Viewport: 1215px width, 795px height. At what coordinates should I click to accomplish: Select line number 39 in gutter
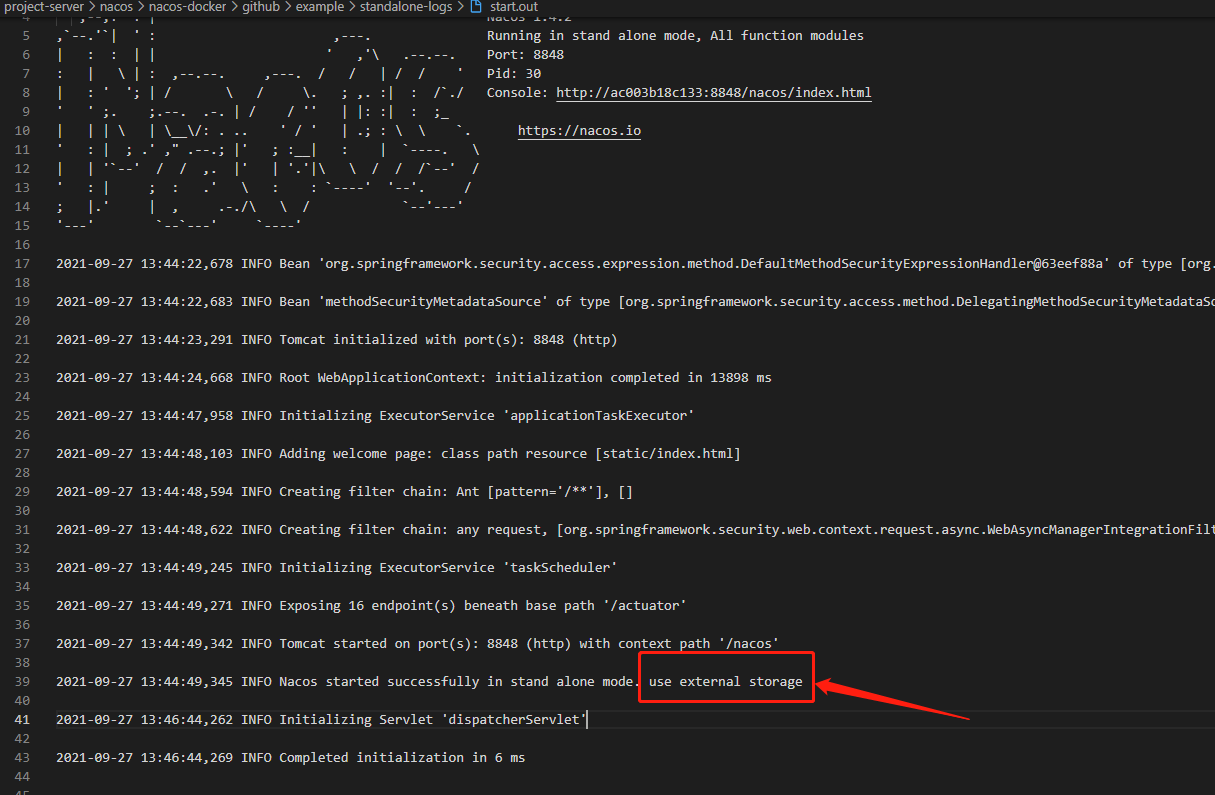pyautogui.click(x=23, y=682)
